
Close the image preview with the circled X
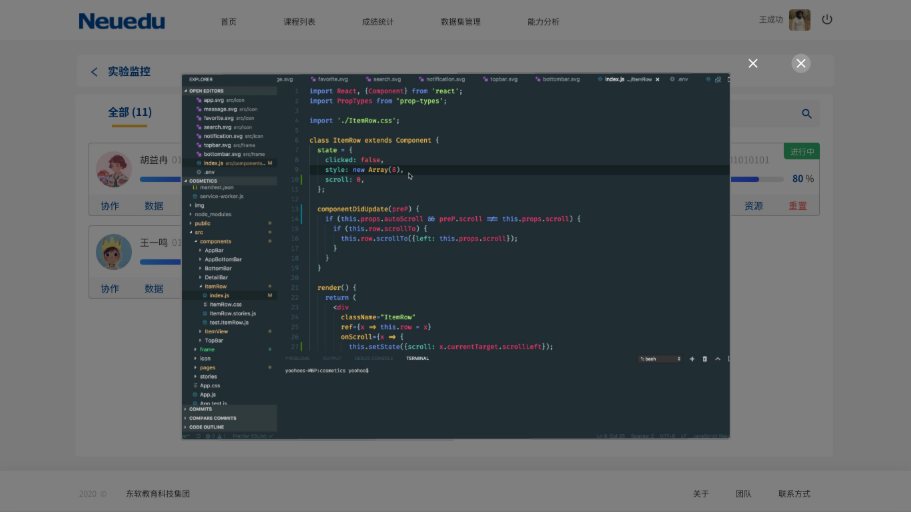click(x=801, y=63)
